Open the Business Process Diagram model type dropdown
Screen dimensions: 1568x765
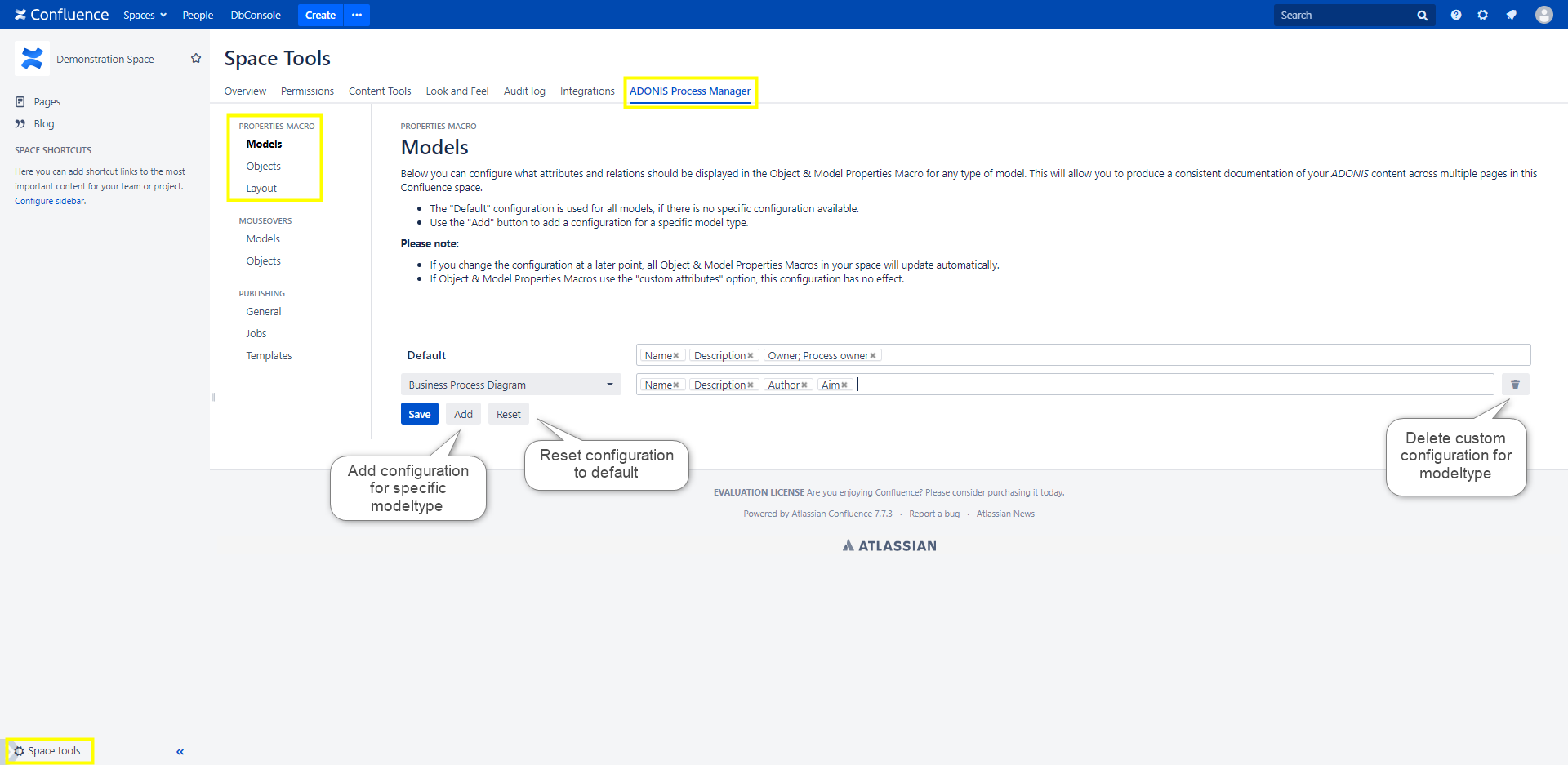click(x=511, y=385)
